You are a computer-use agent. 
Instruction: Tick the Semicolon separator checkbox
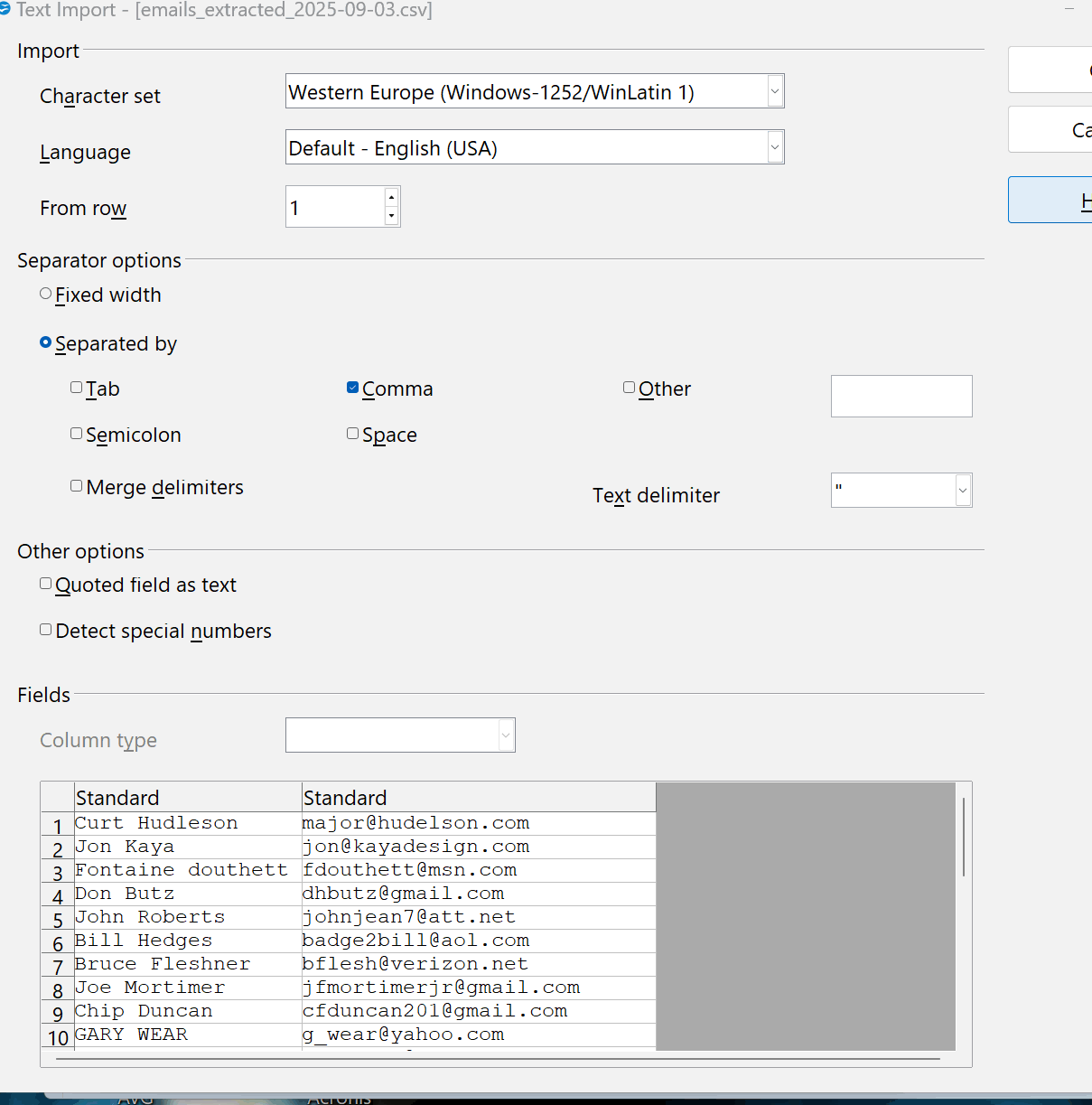77,434
